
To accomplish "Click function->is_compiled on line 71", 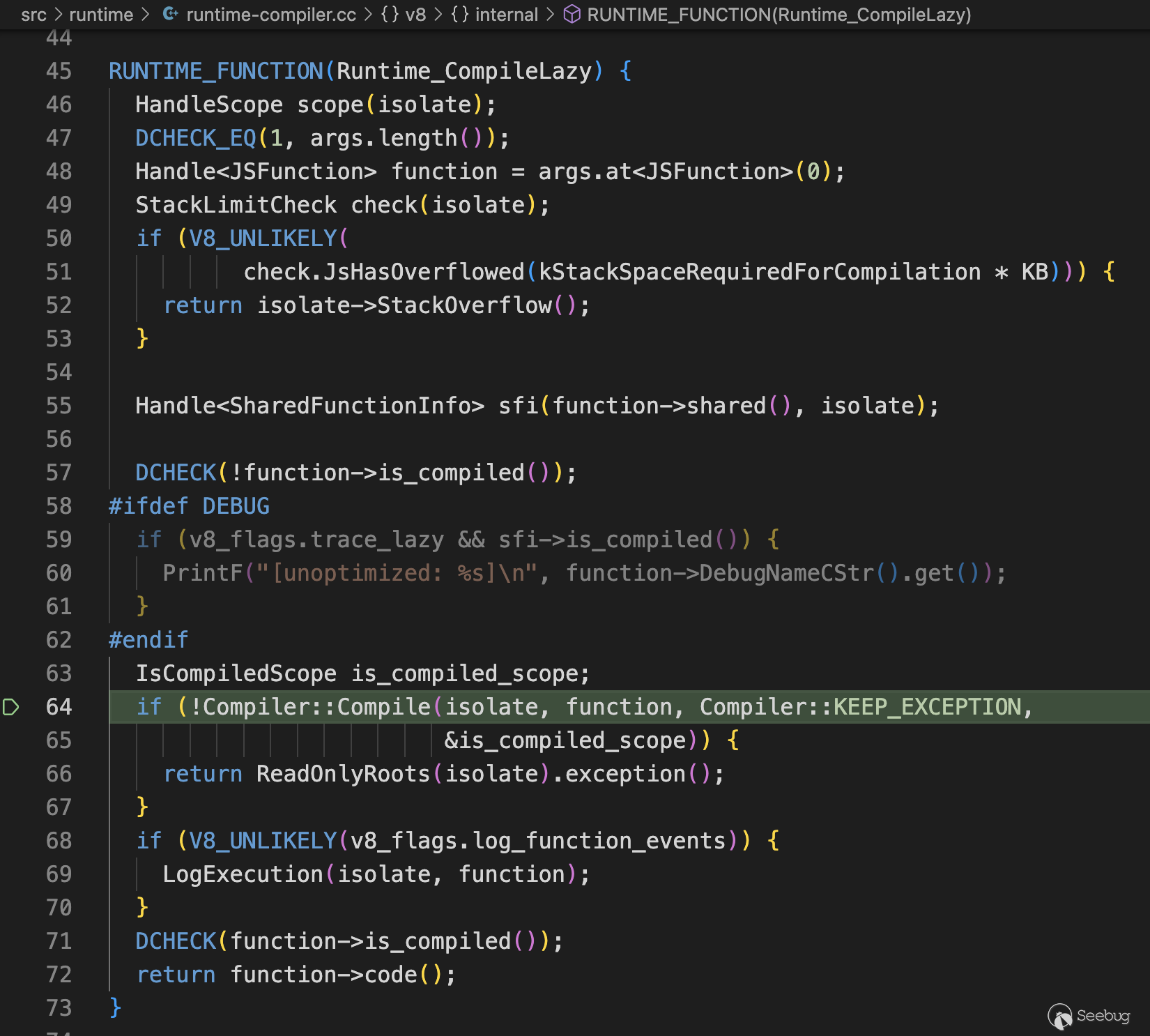I will click(x=370, y=941).
